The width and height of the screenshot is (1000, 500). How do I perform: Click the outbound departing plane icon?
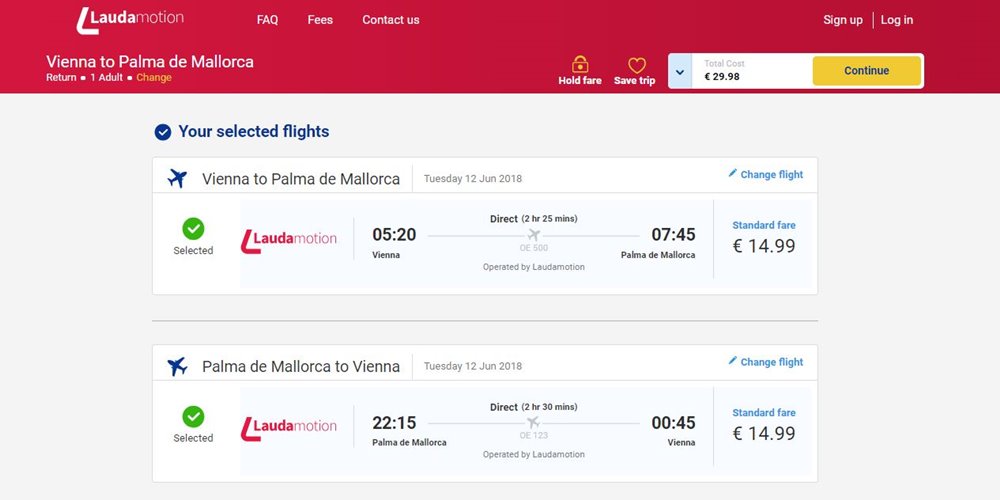pyautogui.click(x=177, y=179)
